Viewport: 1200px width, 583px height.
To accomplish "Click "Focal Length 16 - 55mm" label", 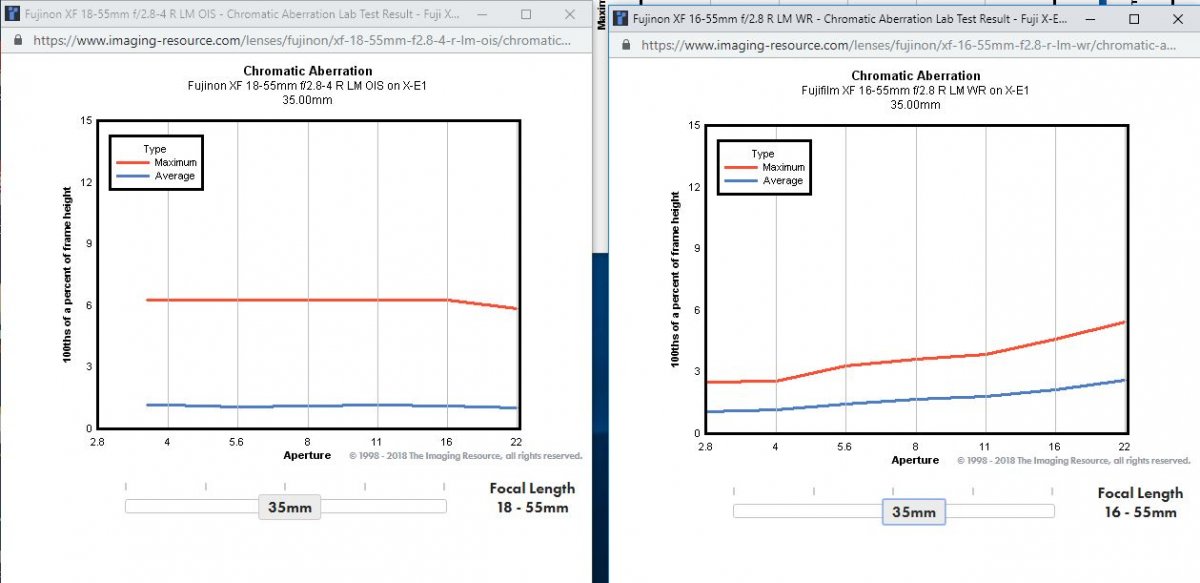I will 1141,503.
